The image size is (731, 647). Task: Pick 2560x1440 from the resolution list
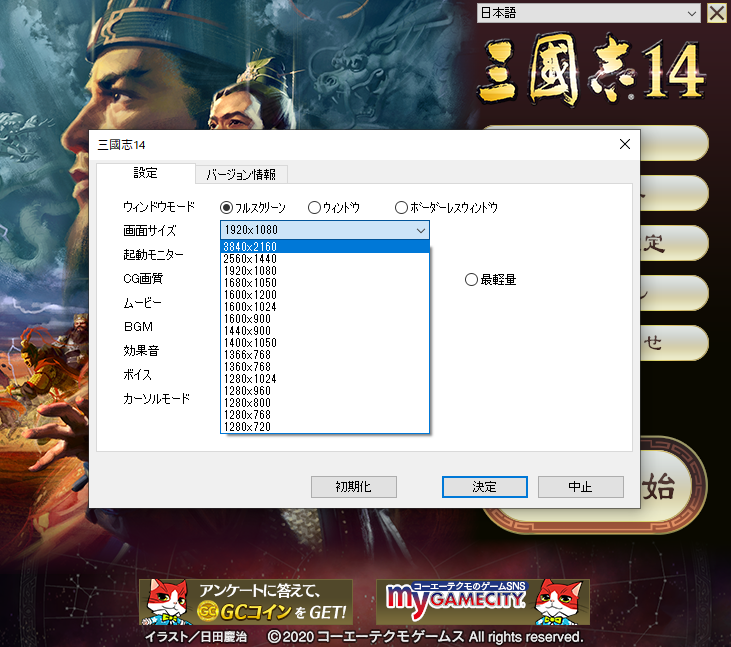click(324, 259)
